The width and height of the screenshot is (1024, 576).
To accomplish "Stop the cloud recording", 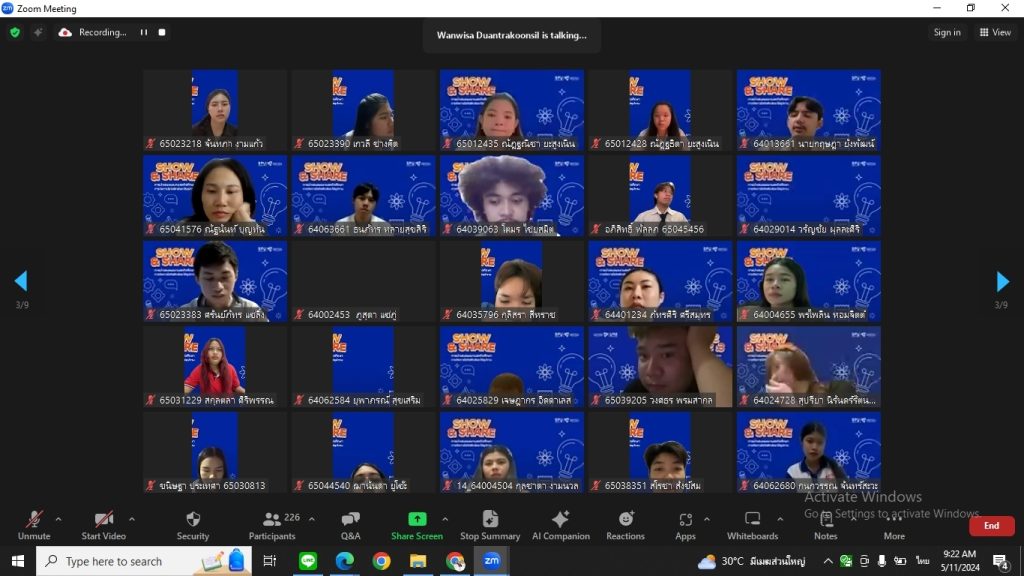I will coord(162,32).
